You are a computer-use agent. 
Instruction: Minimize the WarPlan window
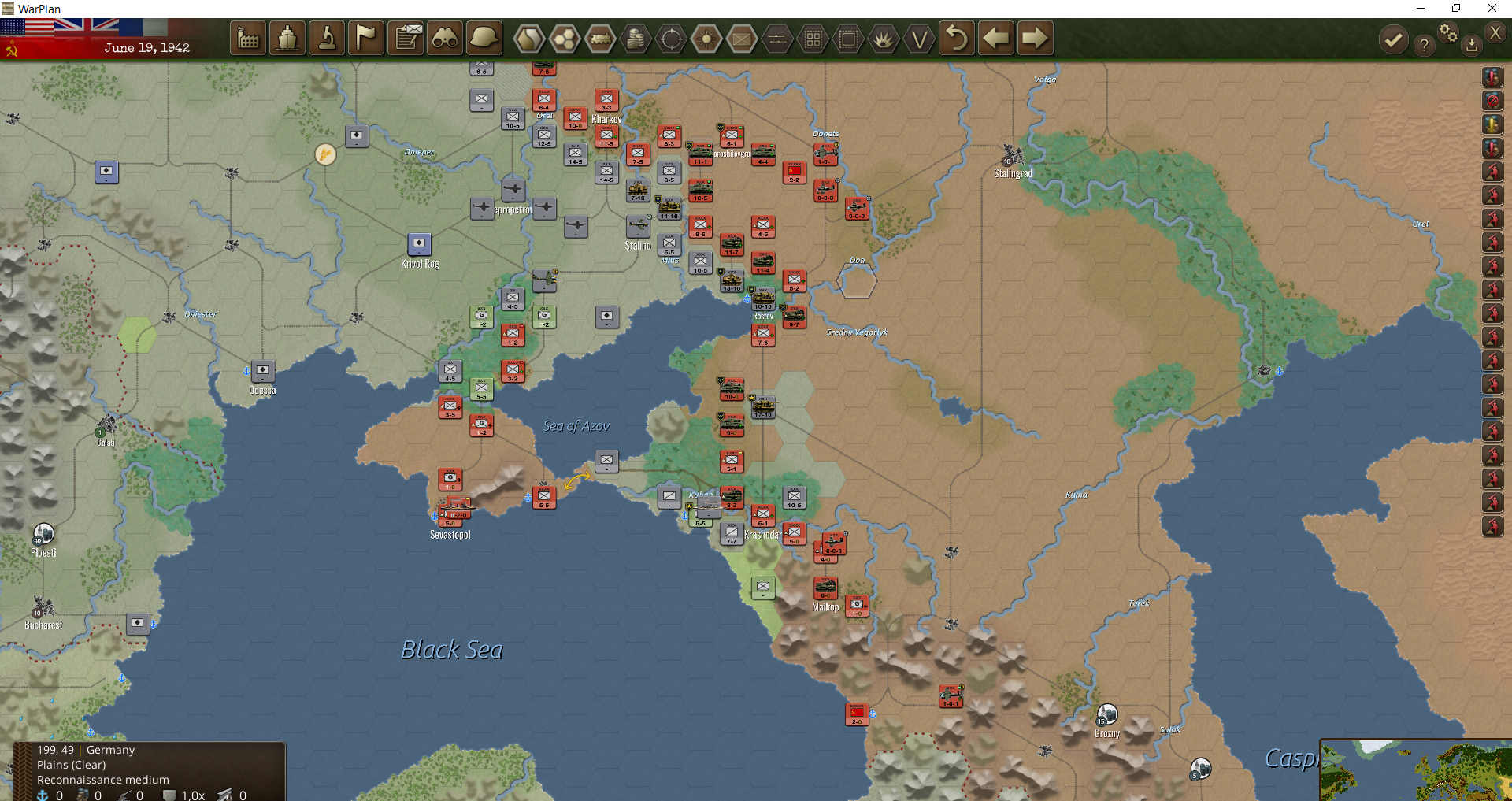[1421, 9]
